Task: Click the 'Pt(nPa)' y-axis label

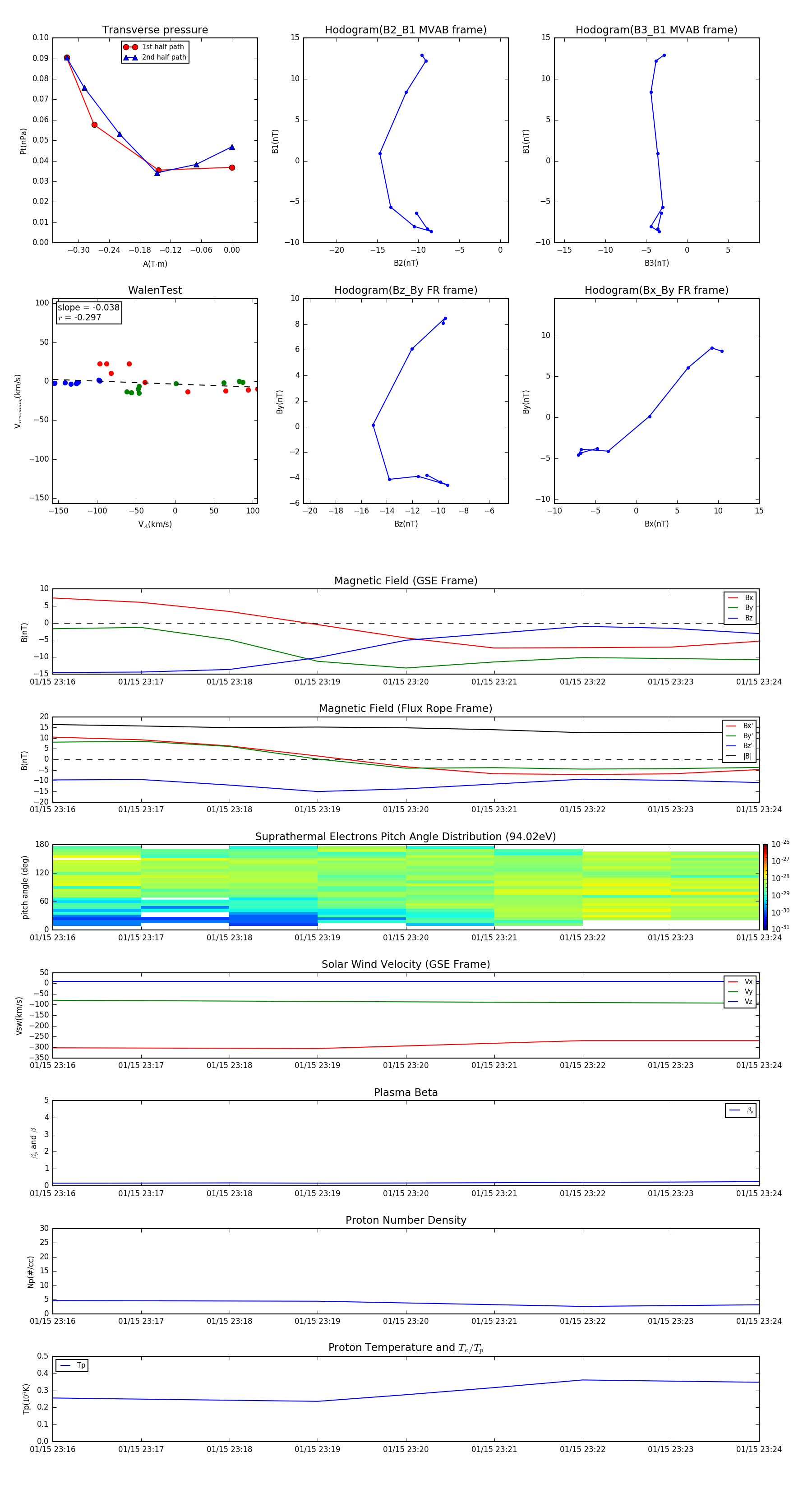Action: coord(24,140)
